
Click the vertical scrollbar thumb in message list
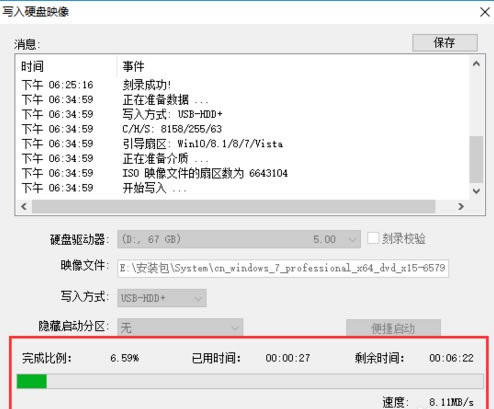[x=476, y=159]
